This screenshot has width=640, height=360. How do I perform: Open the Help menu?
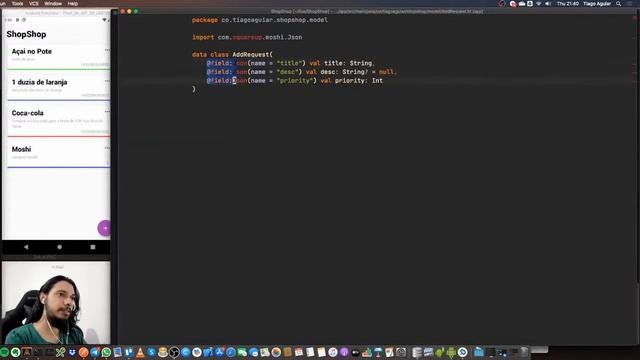73,4
